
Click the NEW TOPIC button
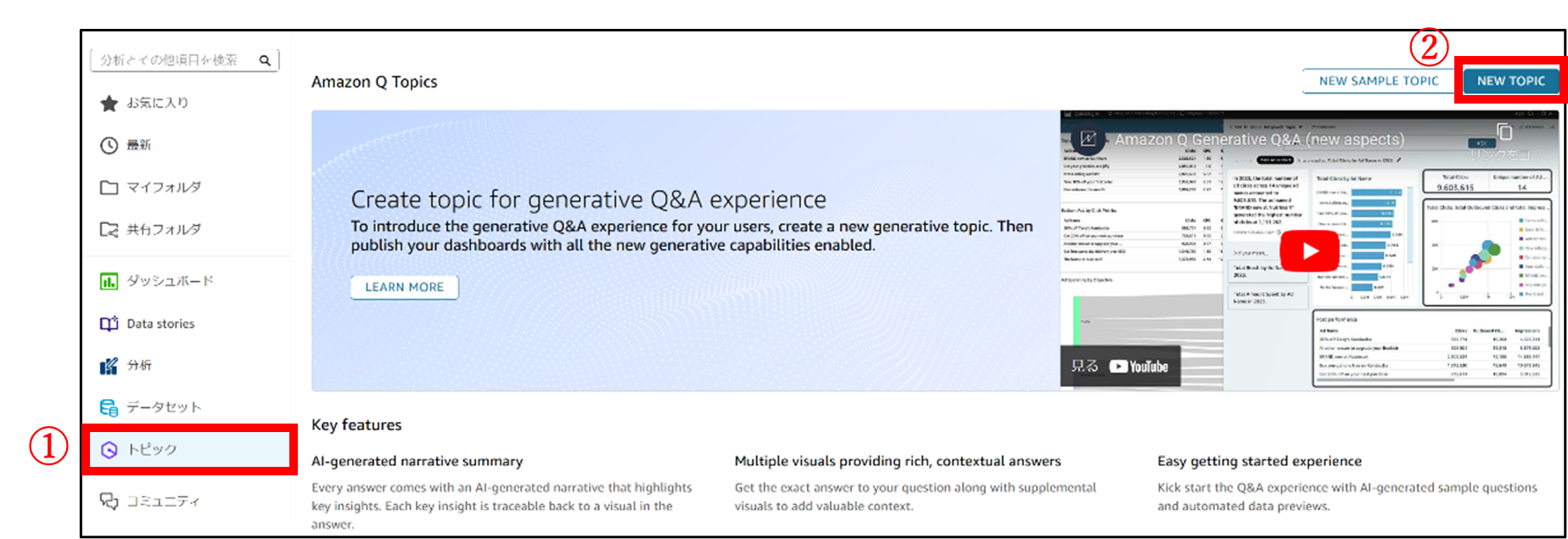click(1510, 81)
